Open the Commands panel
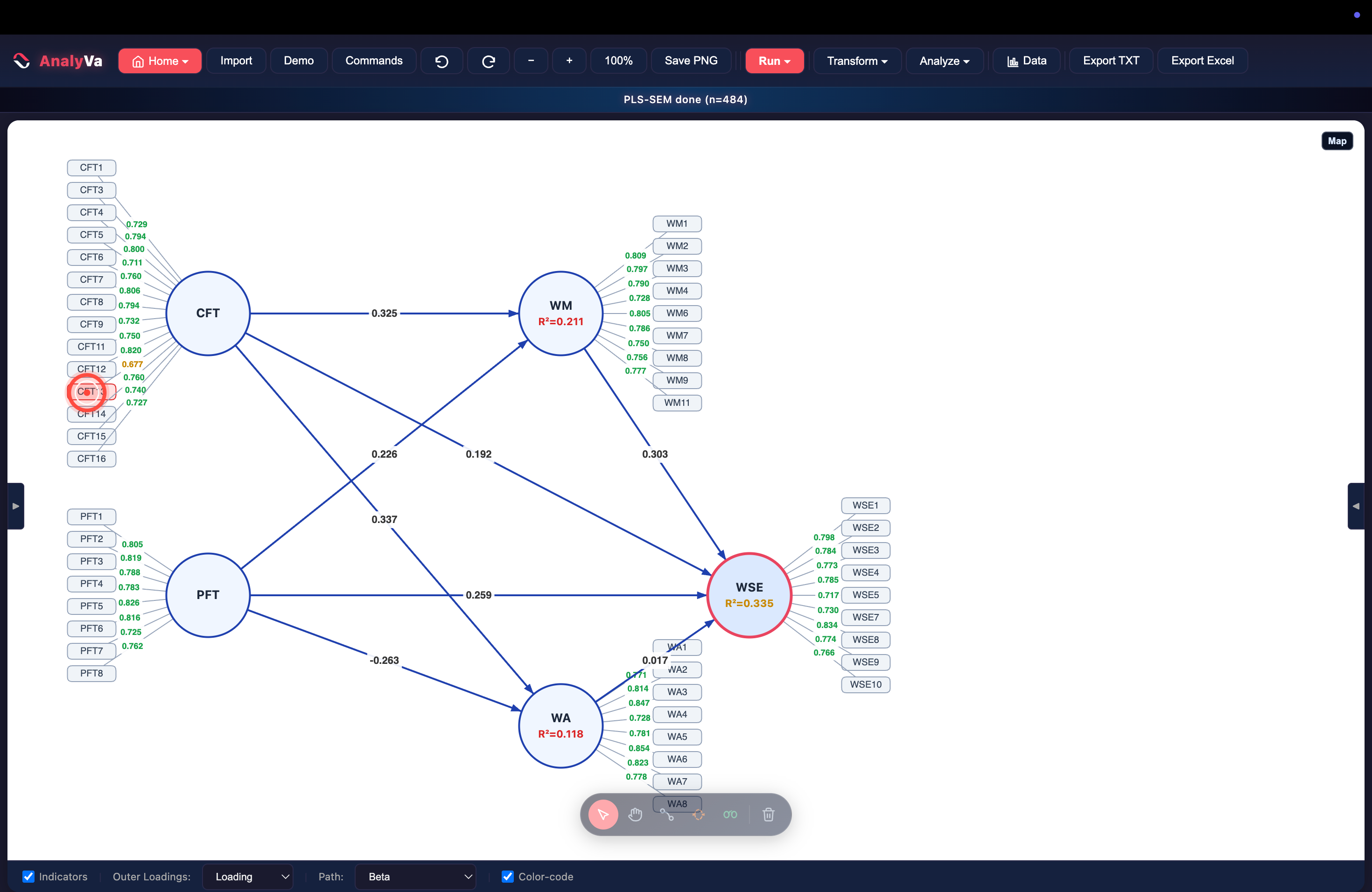1372x892 pixels. (374, 61)
